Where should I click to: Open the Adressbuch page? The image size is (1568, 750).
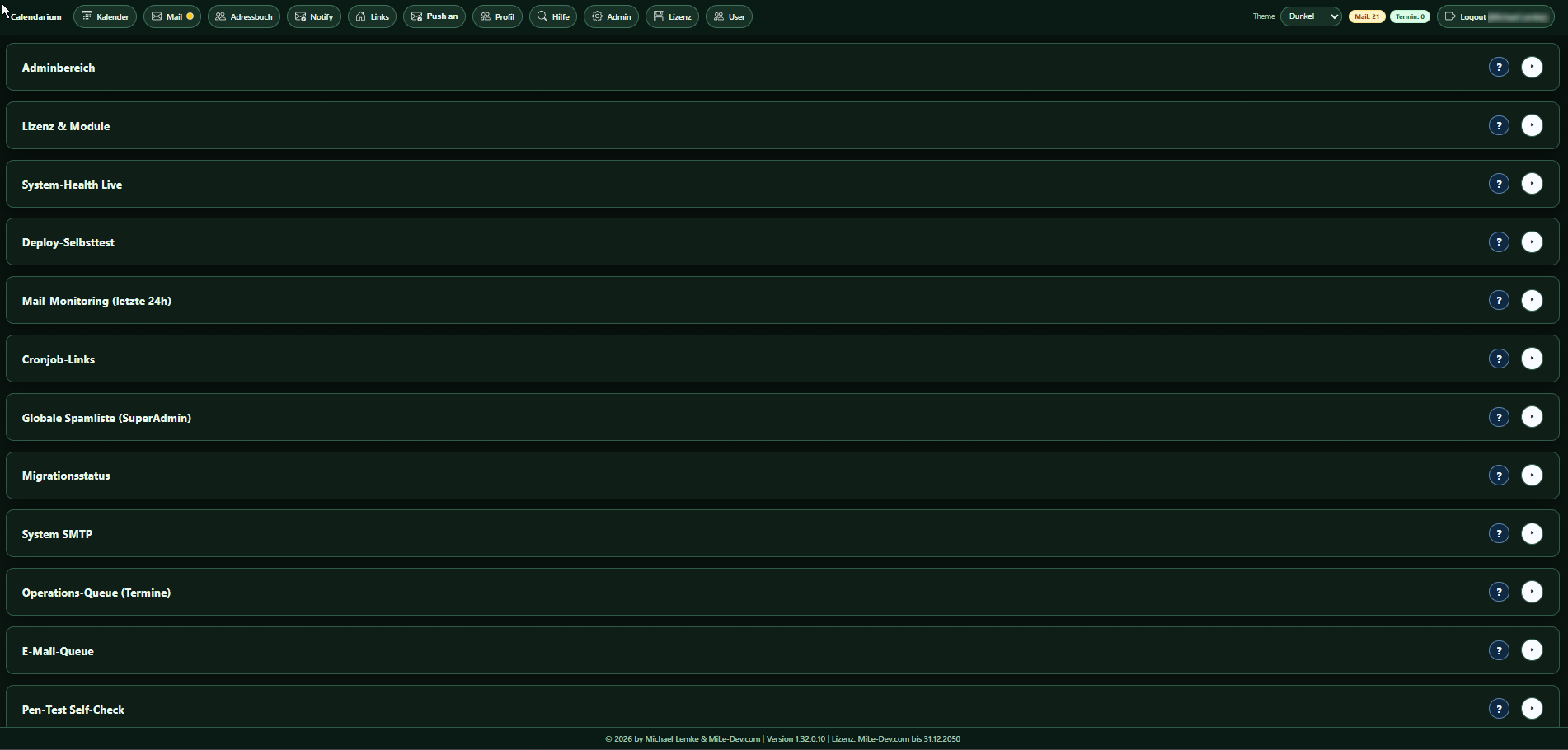point(244,16)
